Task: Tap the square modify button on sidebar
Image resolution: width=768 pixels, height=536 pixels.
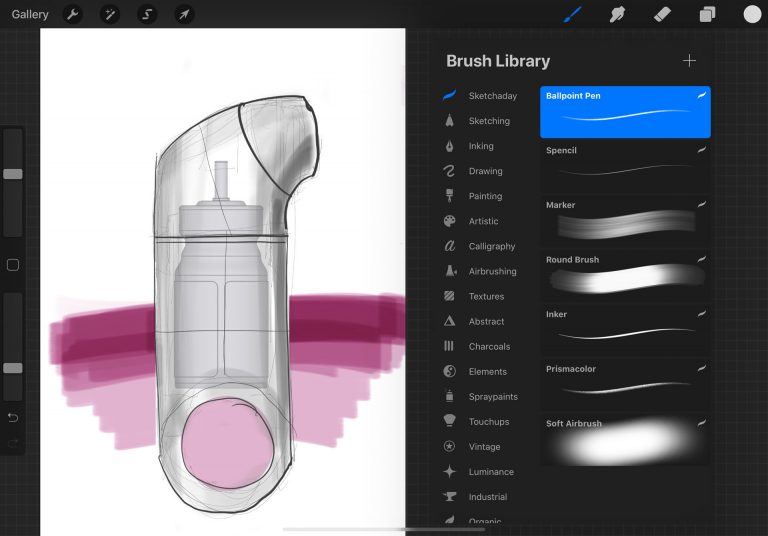Action: 13,265
